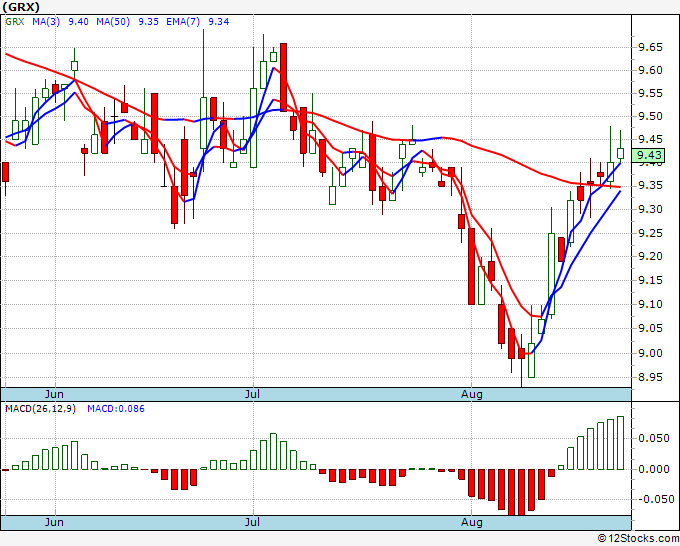Click the -0.050 MACD axis label
This screenshot has width=680, height=546.
tap(654, 500)
